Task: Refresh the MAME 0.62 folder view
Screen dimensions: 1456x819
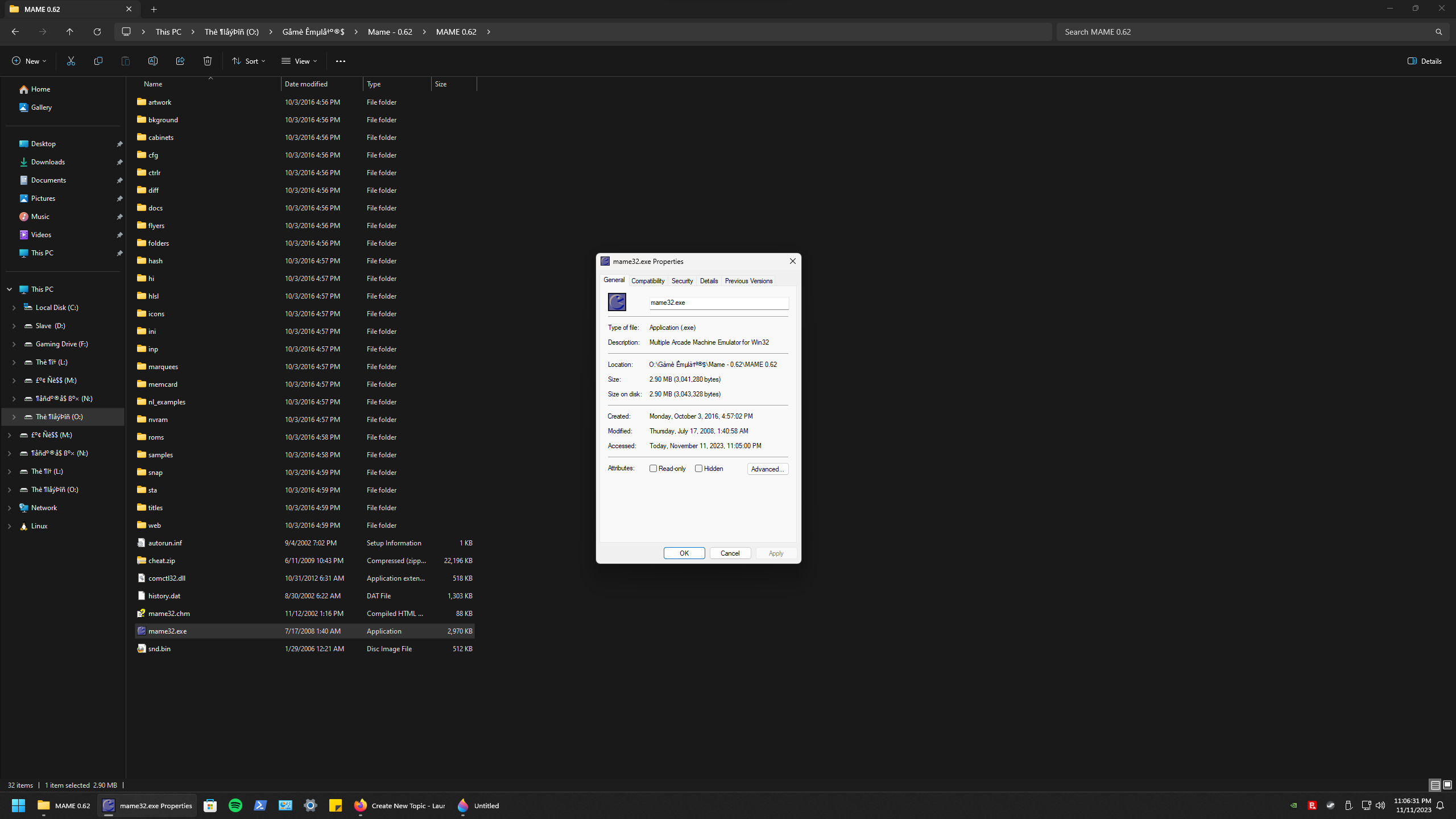Action: pos(97,32)
